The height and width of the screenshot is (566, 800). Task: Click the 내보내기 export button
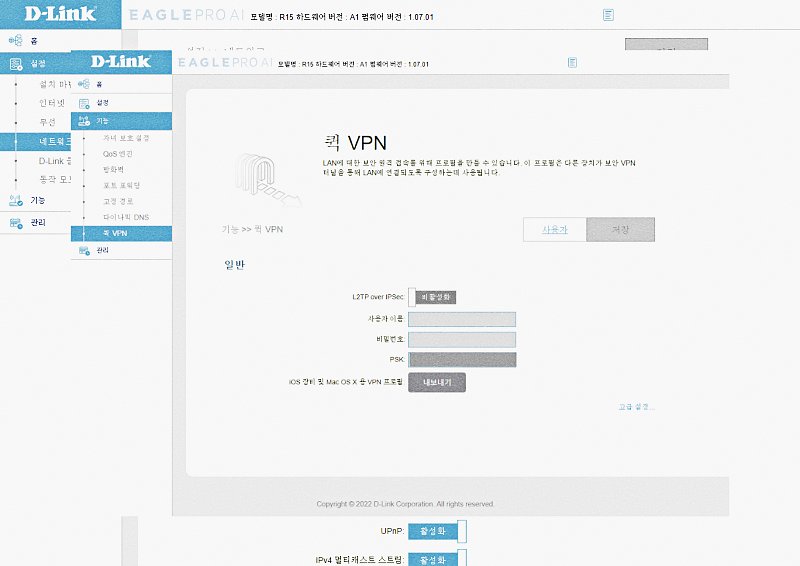437,382
